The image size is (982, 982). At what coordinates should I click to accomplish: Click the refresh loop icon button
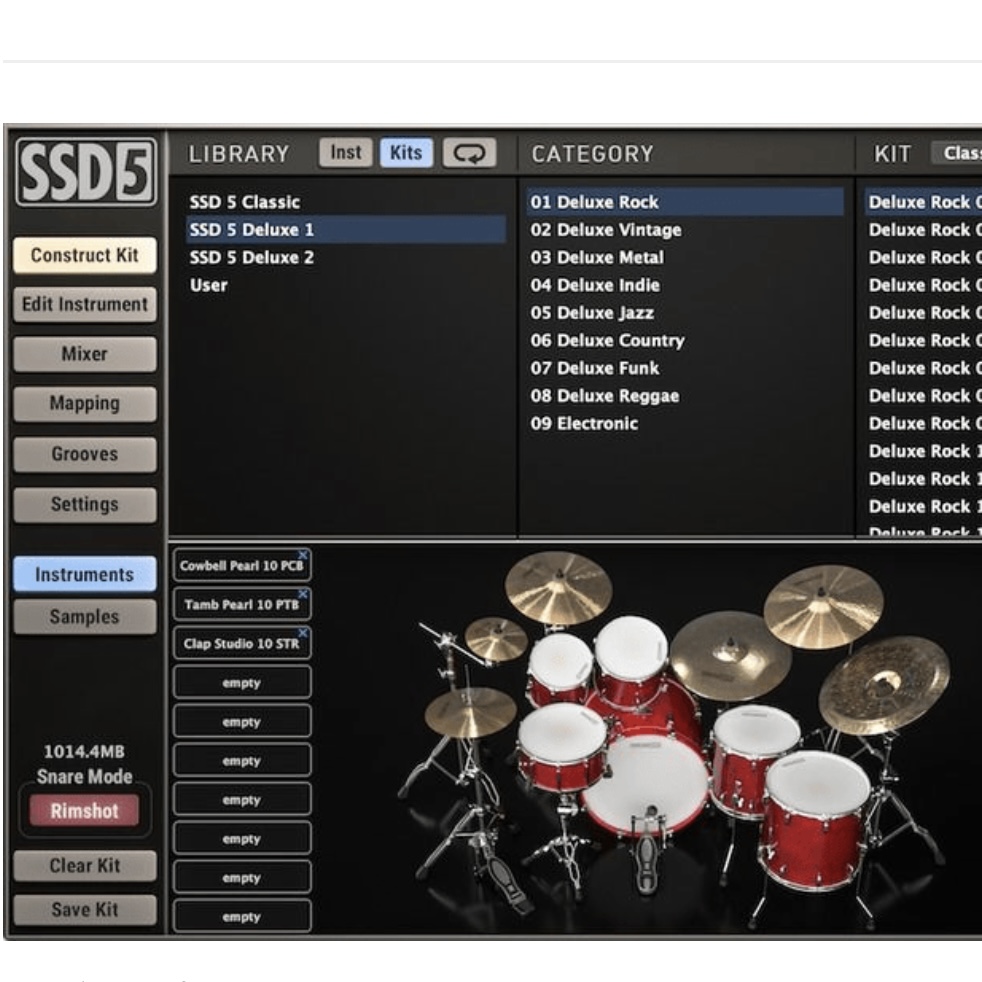(x=469, y=153)
